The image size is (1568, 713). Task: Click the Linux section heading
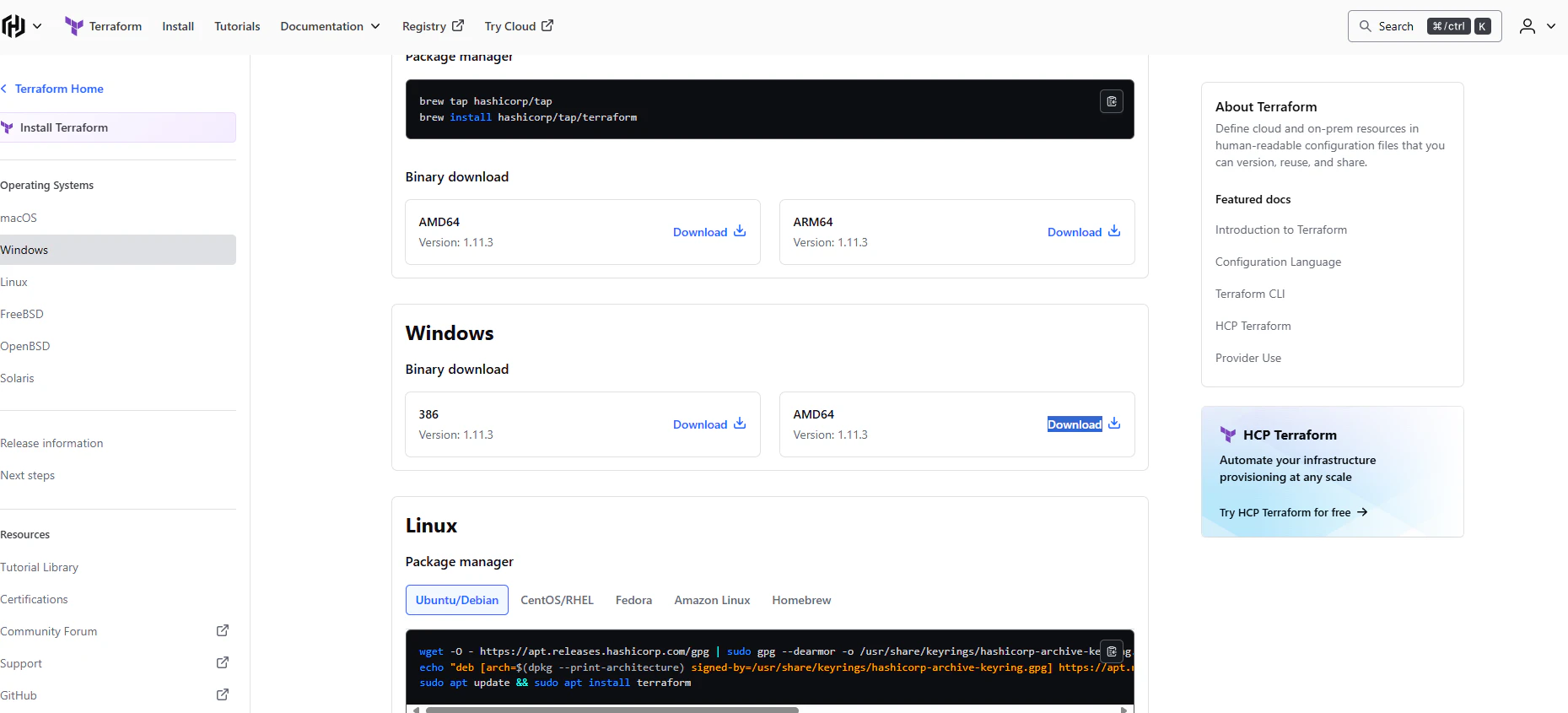tap(431, 526)
